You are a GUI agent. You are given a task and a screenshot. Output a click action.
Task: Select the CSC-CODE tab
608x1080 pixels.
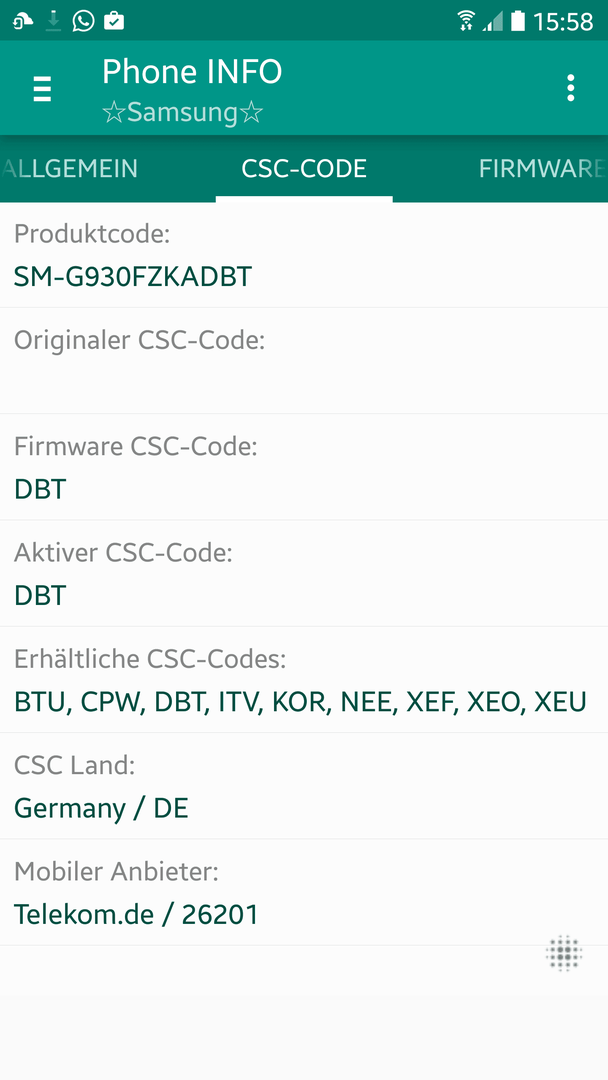point(304,169)
